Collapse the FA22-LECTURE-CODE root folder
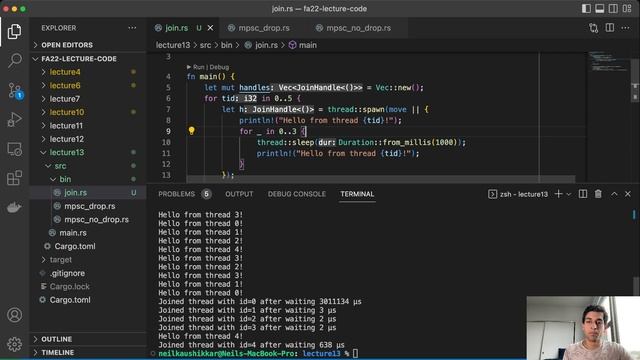The height and width of the screenshot is (360, 640). (88, 59)
